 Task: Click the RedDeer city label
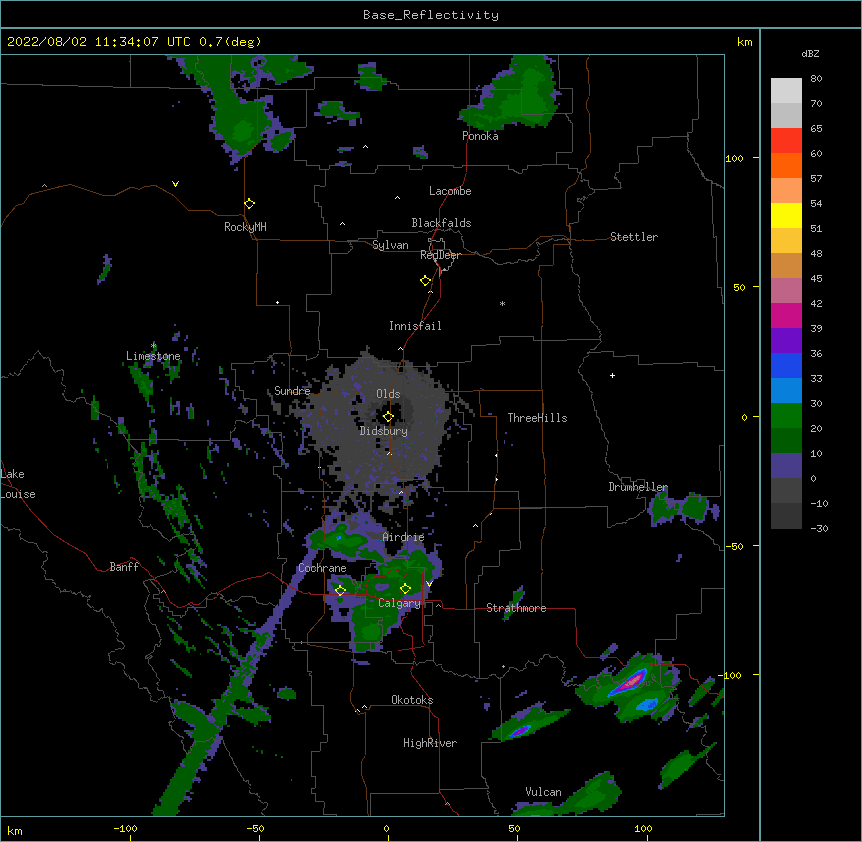click(x=440, y=255)
